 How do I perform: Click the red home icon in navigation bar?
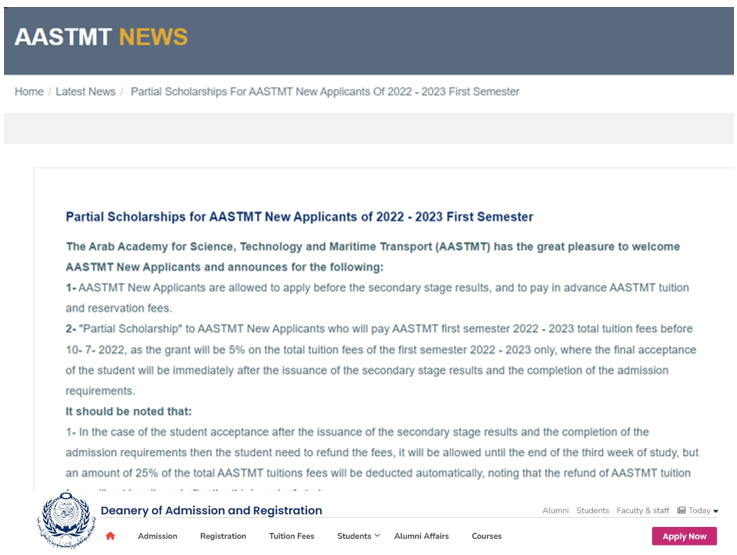[x=110, y=536]
